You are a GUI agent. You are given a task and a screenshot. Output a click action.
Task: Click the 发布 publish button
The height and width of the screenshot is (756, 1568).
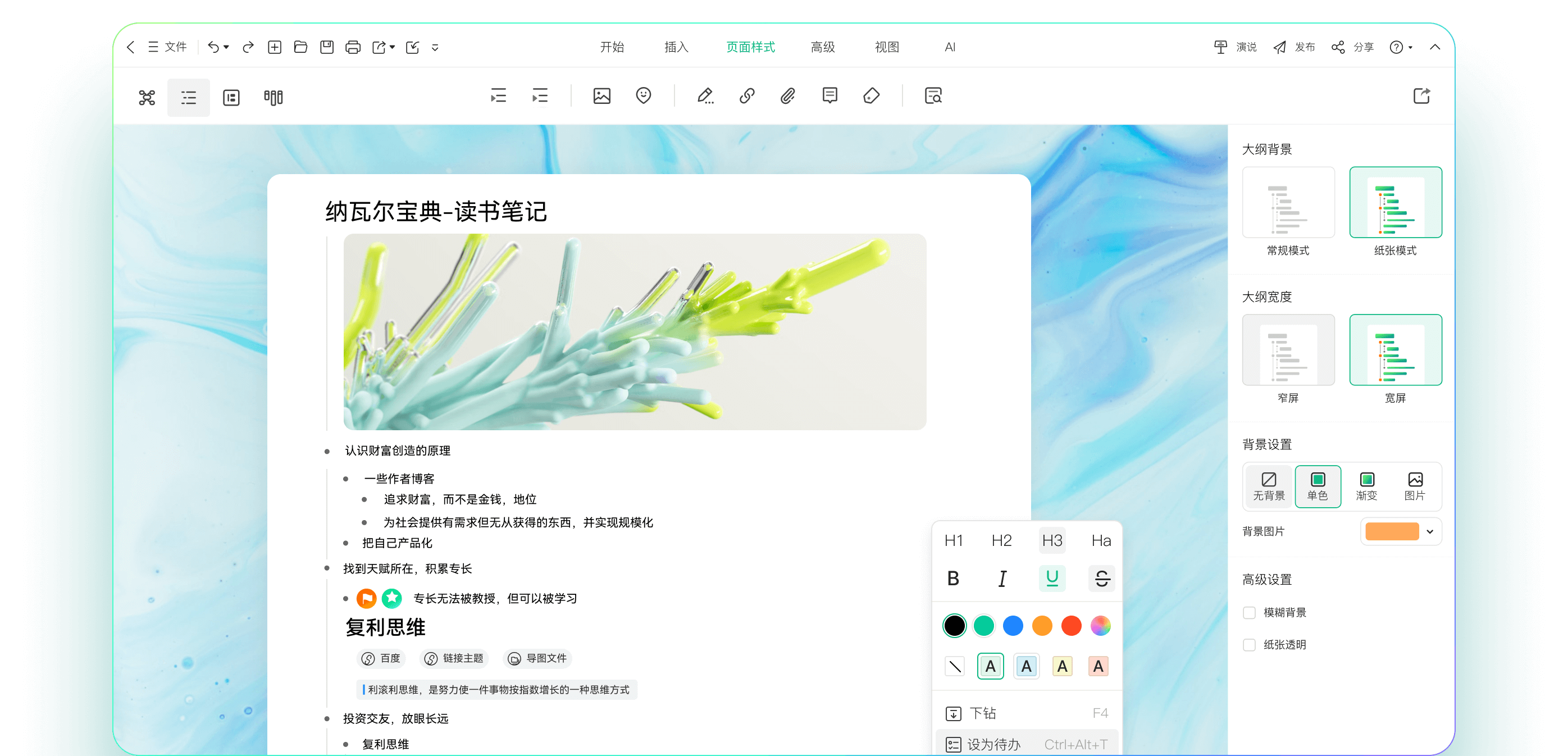[1293, 47]
